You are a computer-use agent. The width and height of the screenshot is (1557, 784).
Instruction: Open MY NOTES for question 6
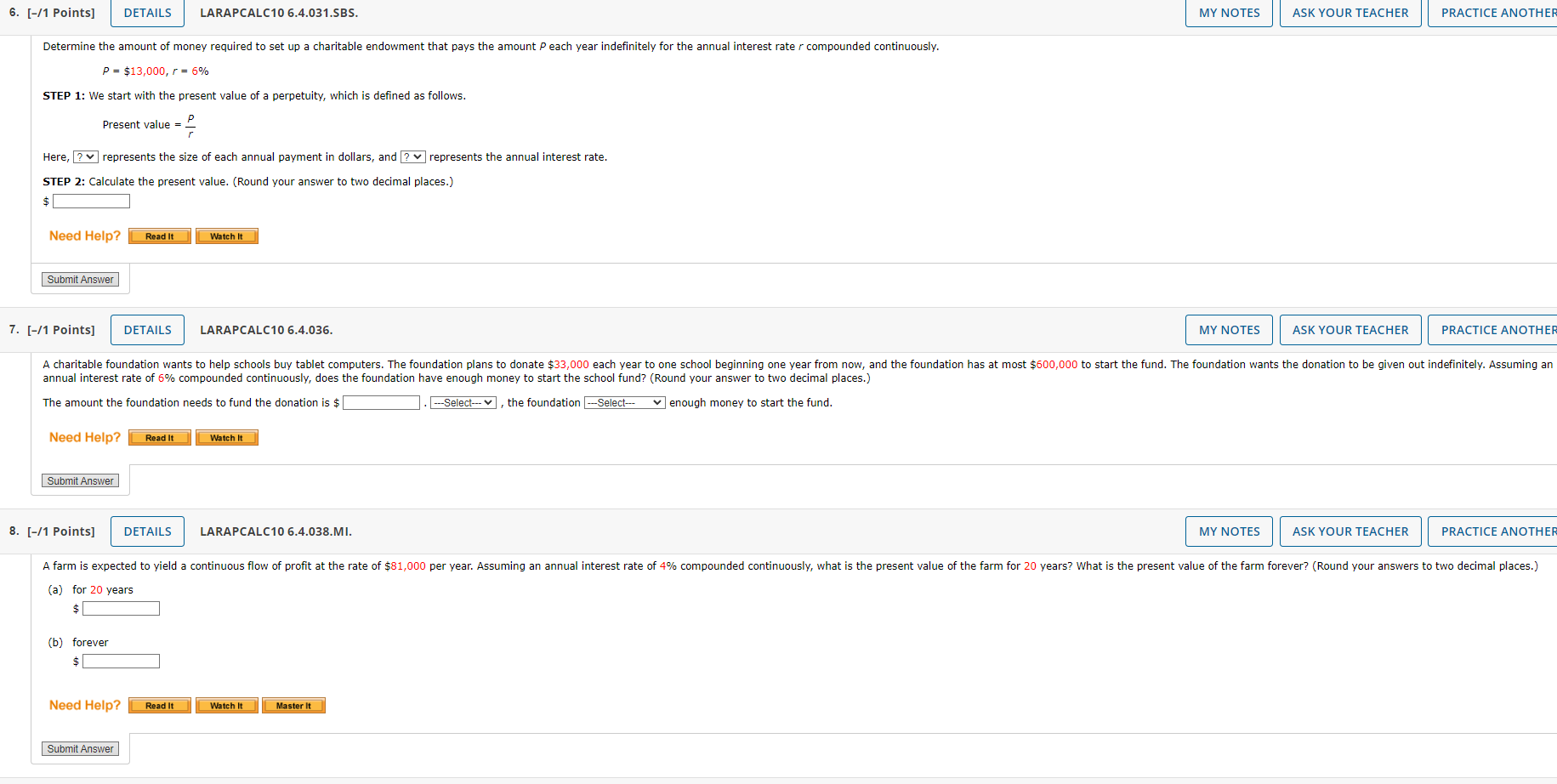pyautogui.click(x=1228, y=13)
